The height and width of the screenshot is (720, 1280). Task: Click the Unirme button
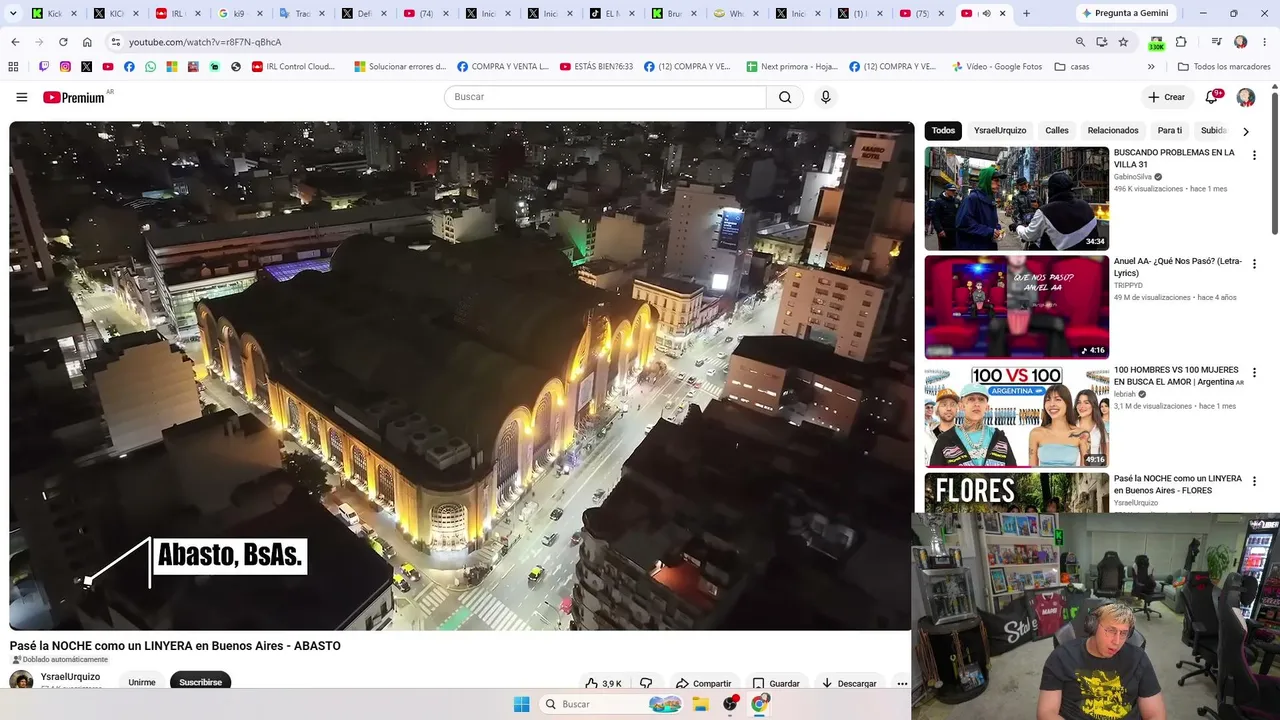[x=142, y=683]
